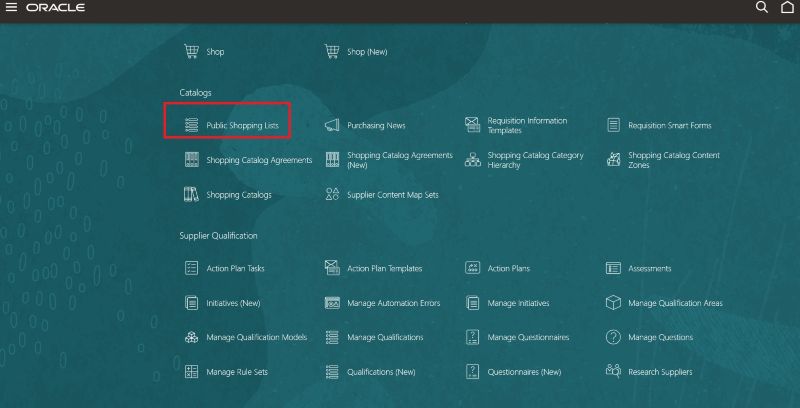The image size is (800, 408).
Task: Click the Action Plan Templates icon
Action: point(332,268)
